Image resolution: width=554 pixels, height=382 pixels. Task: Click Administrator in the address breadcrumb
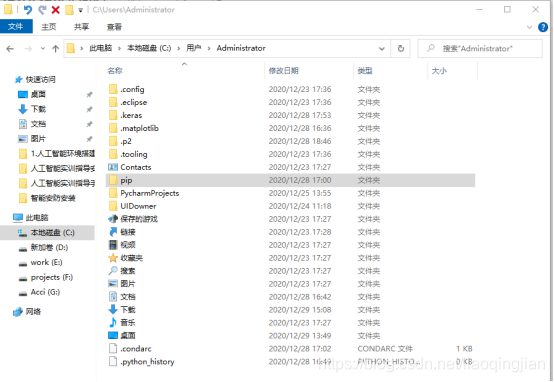pyautogui.click(x=241, y=48)
